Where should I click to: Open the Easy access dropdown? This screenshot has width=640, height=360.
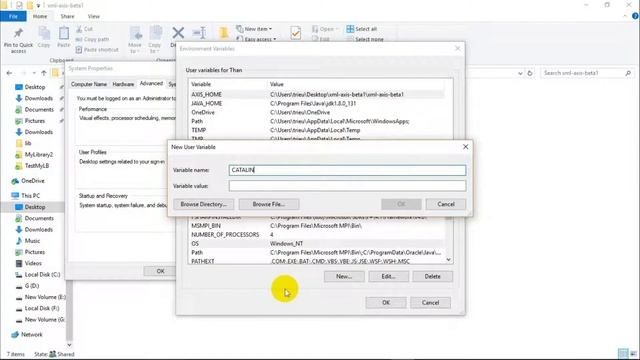(x=256, y=39)
